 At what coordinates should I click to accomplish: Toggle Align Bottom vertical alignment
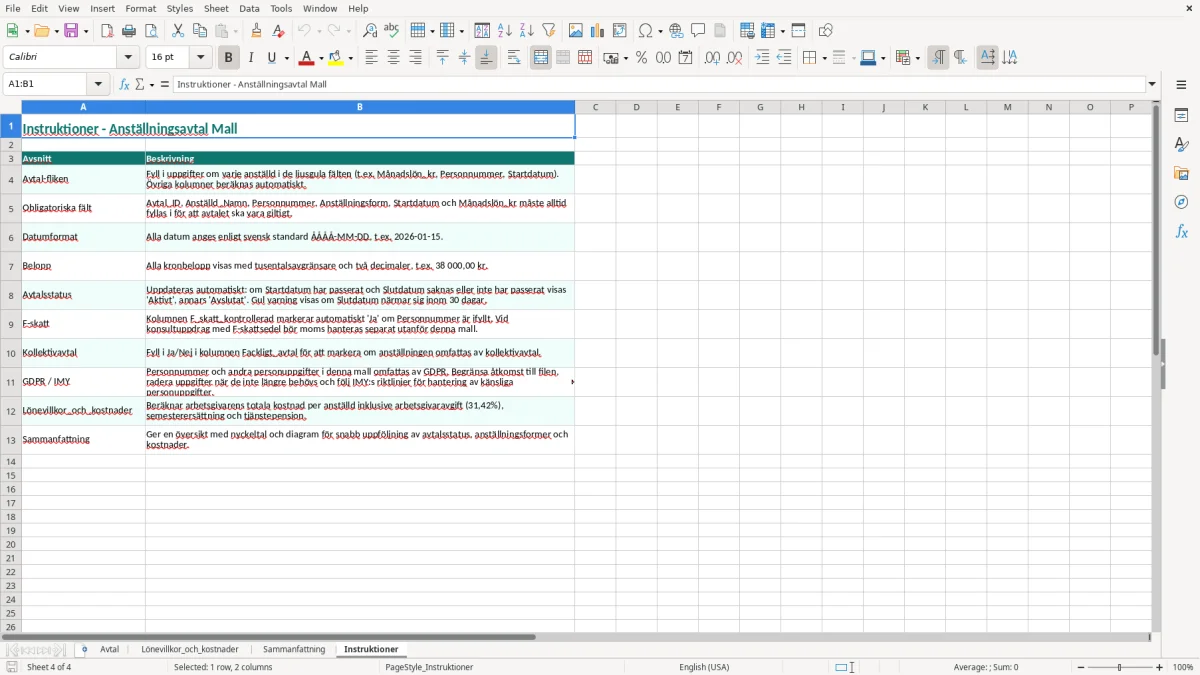486,58
